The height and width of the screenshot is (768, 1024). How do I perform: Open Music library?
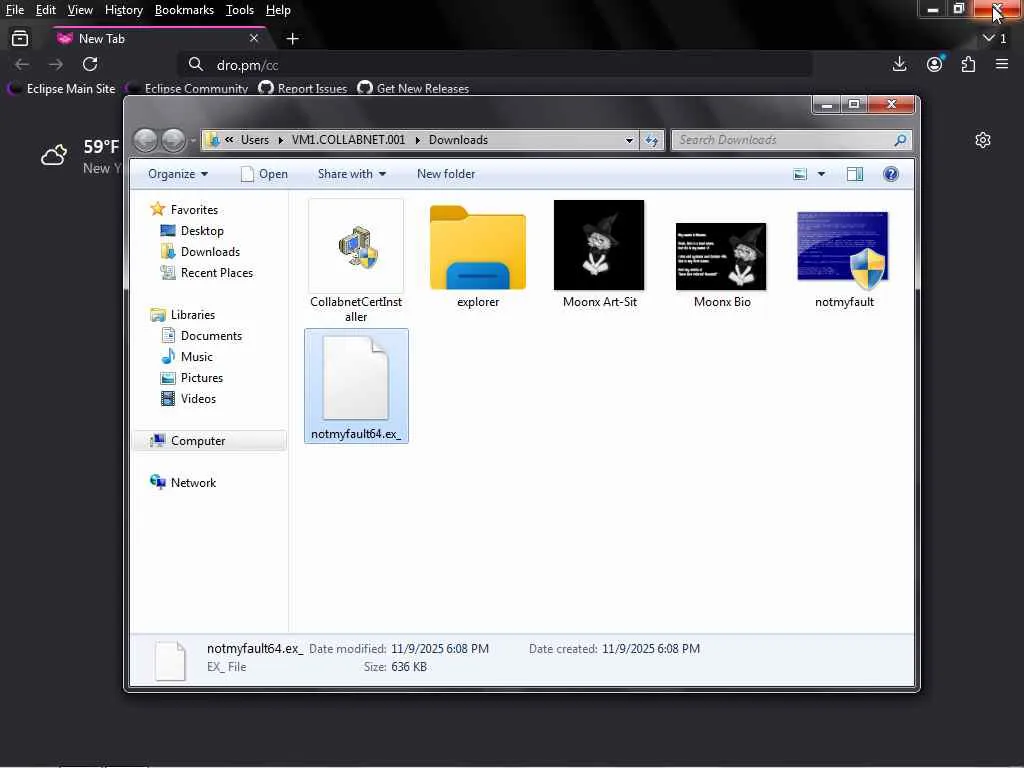pos(187,357)
